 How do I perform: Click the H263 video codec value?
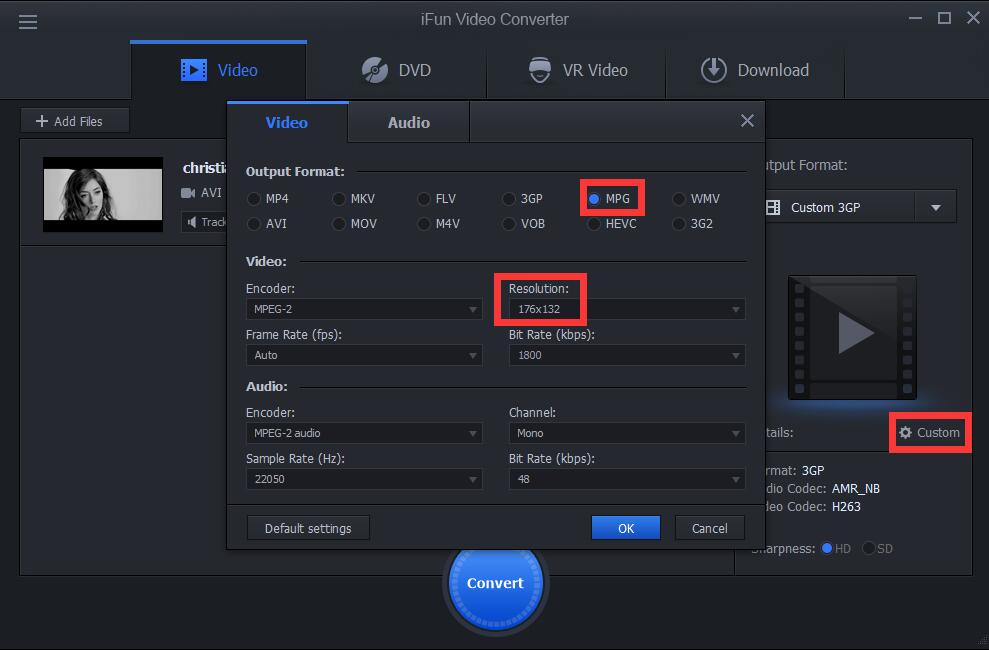point(846,506)
